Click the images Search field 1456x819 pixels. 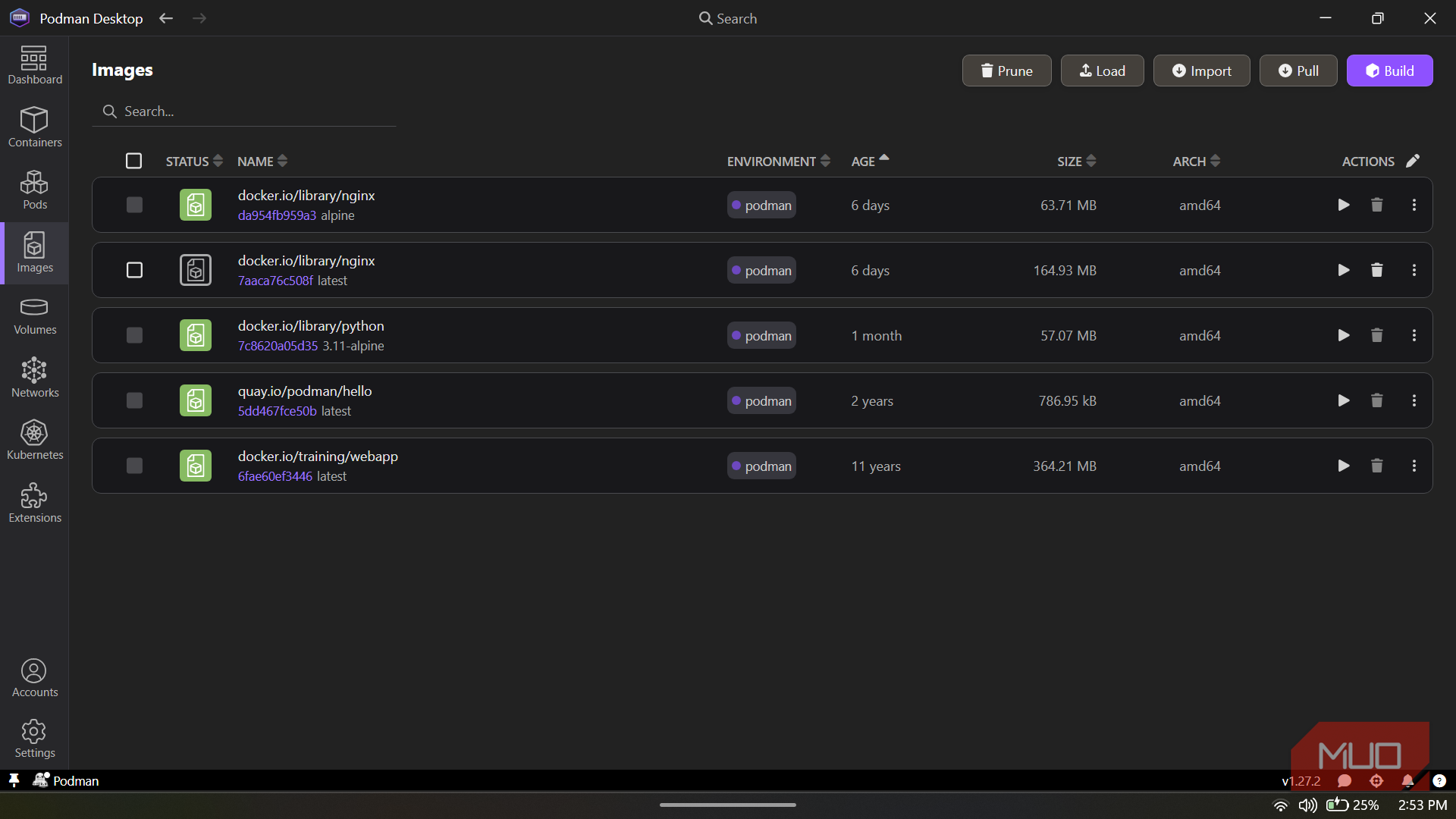coord(244,111)
